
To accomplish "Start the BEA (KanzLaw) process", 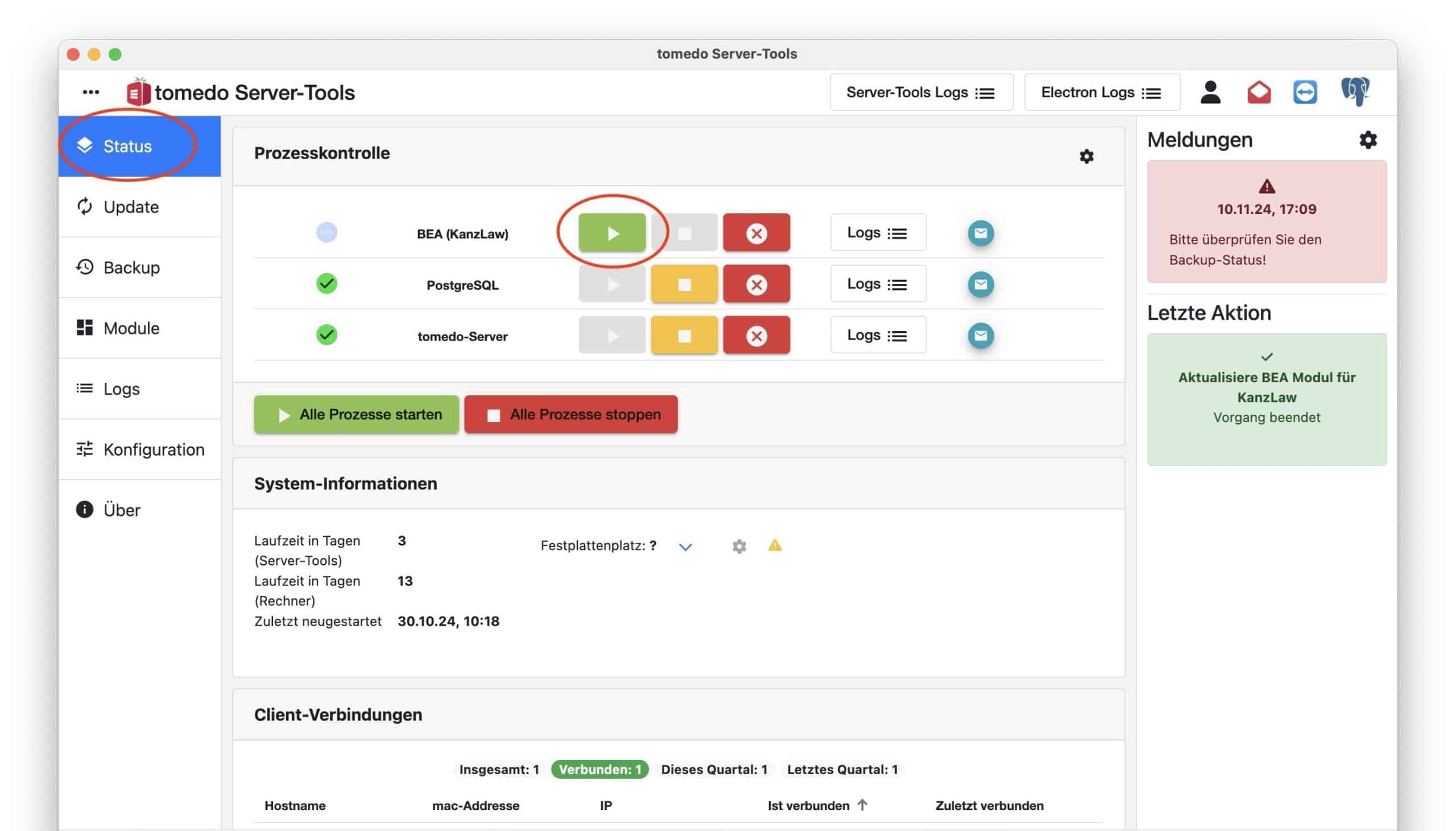I will (611, 233).
